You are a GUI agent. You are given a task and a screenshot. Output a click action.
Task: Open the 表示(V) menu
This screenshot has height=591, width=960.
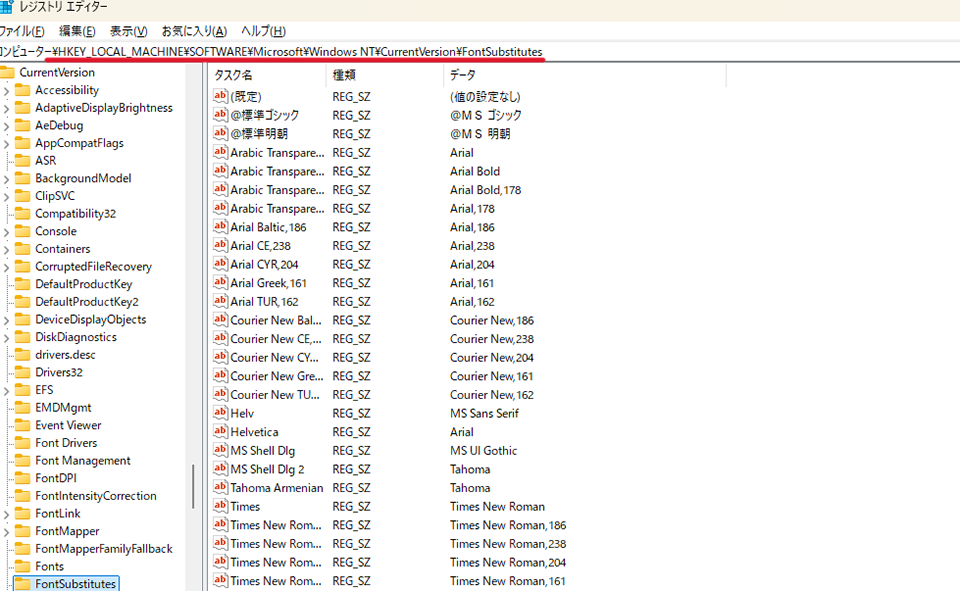[x=129, y=31]
